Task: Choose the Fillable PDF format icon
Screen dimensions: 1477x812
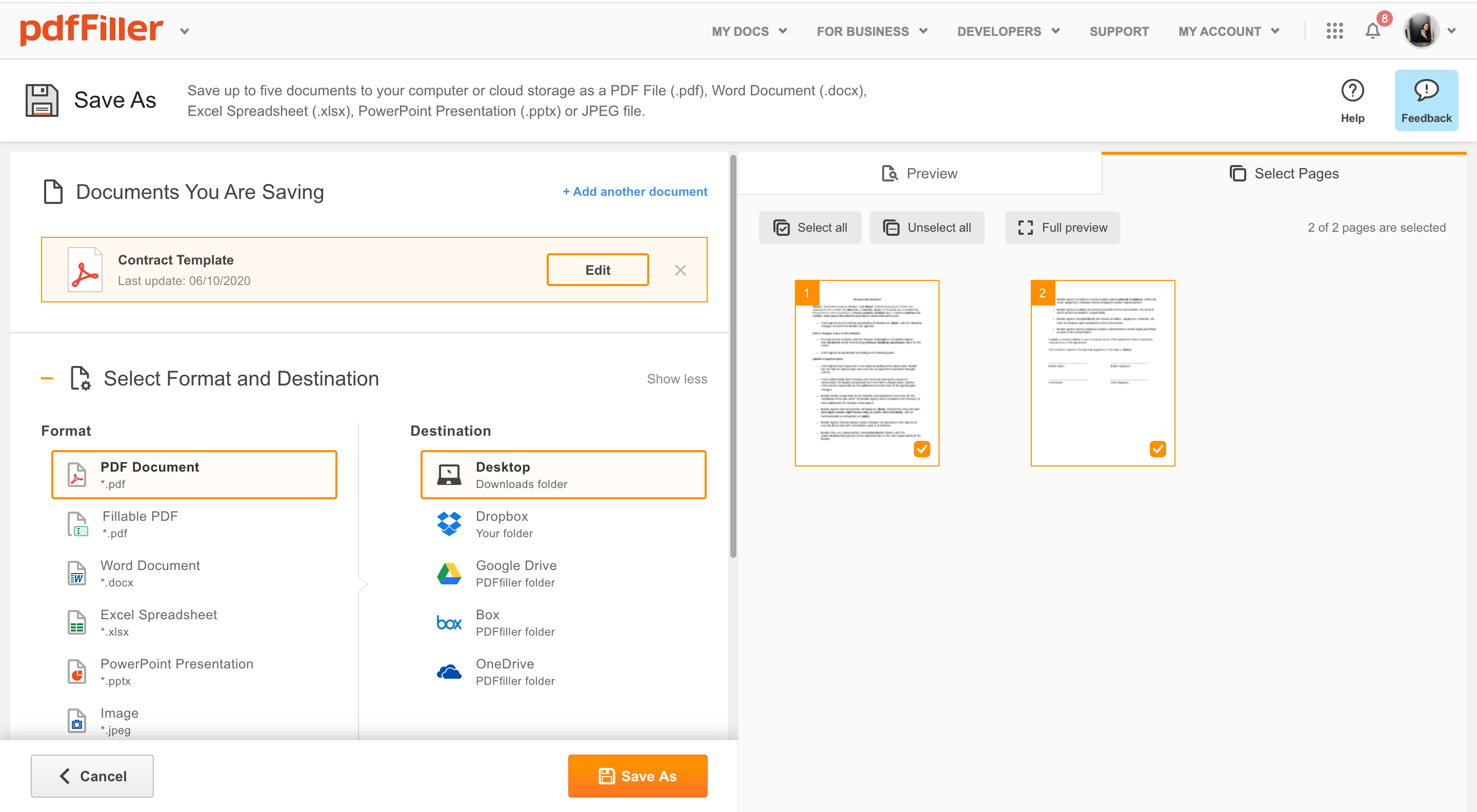Action: tap(77, 524)
